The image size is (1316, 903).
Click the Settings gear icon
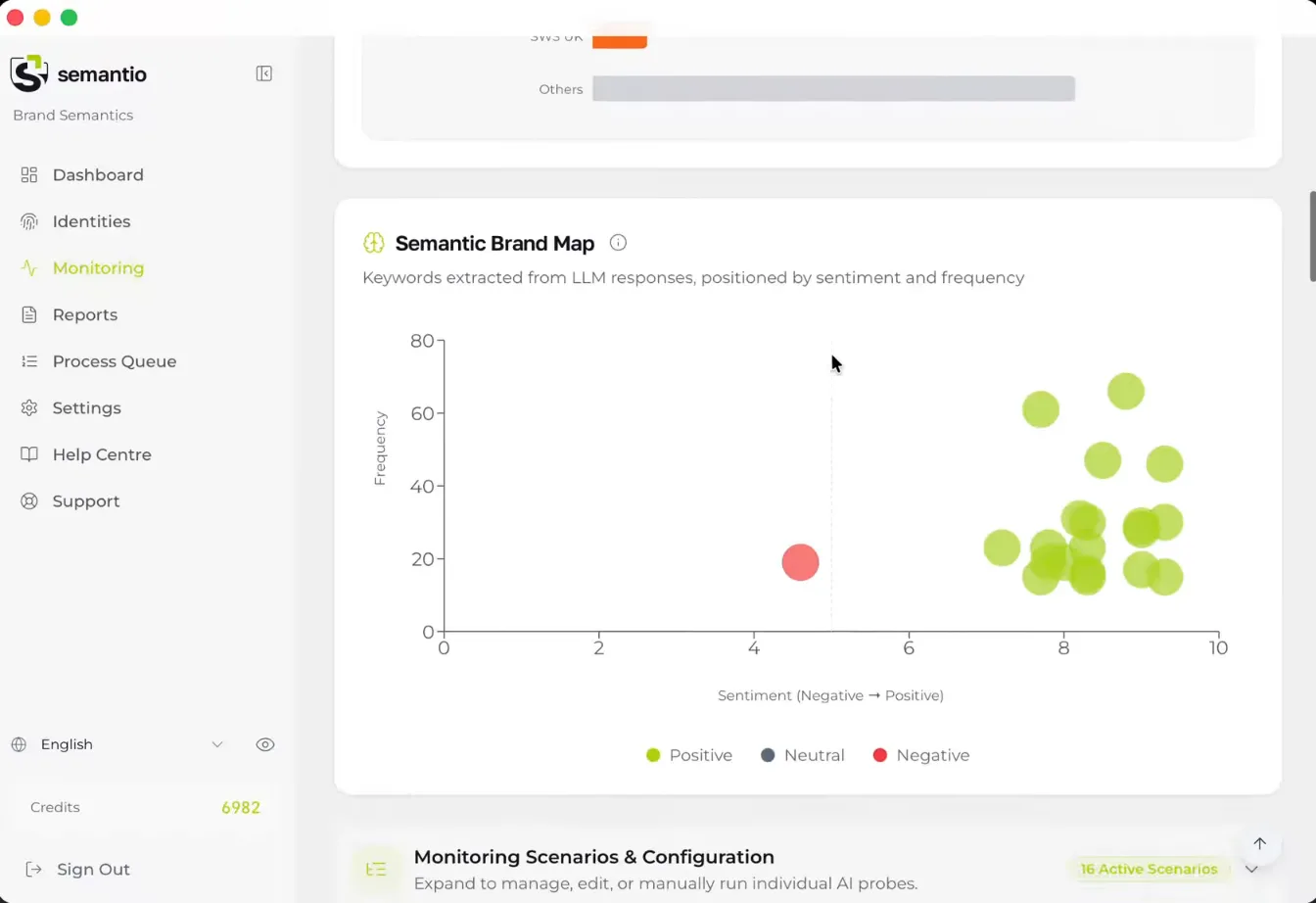pyautogui.click(x=29, y=407)
